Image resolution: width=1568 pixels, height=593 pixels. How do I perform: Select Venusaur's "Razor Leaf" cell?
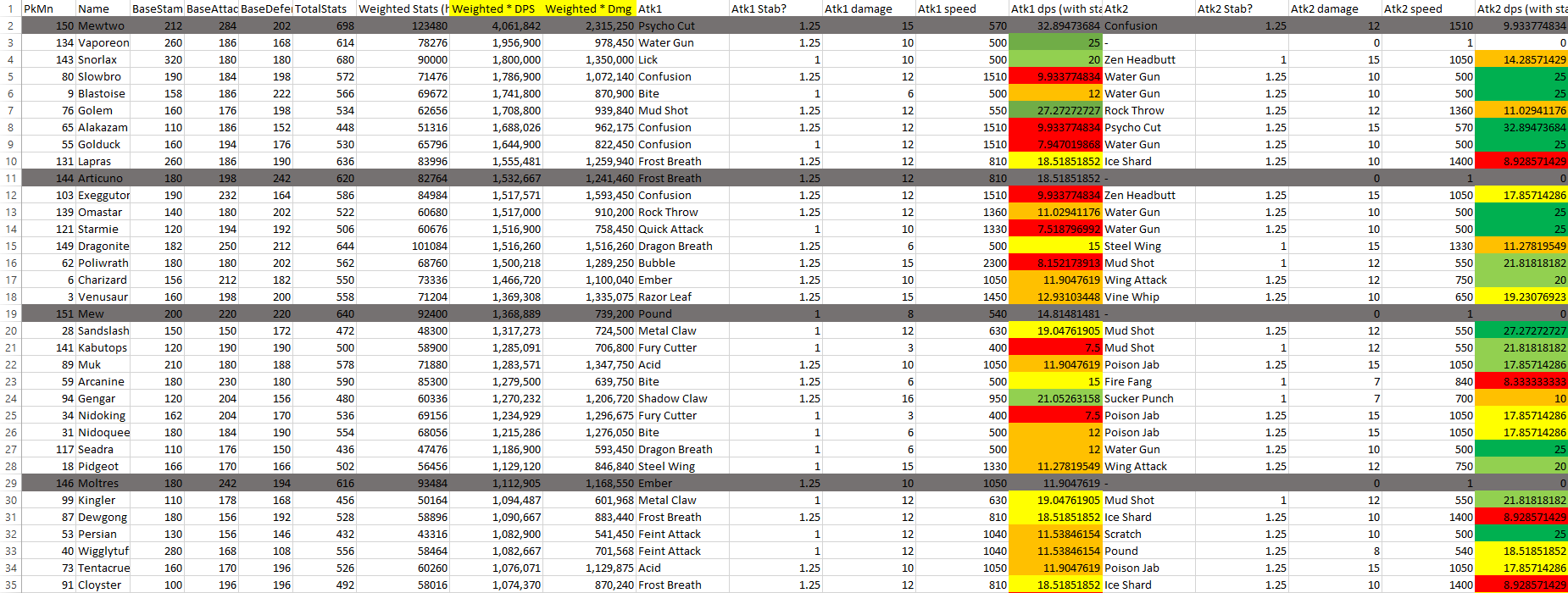pyautogui.click(x=682, y=296)
